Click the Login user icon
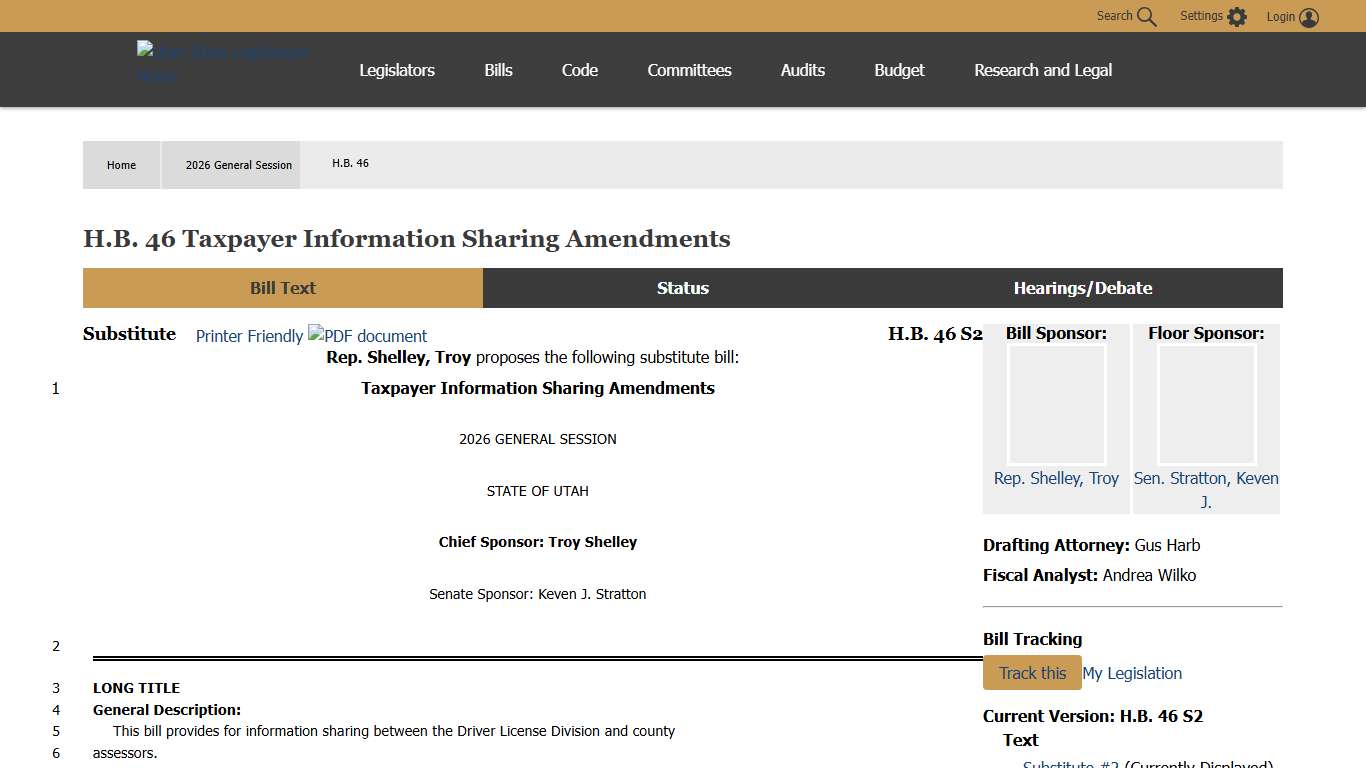Image resolution: width=1366 pixels, height=768 pixels. 1309,17
